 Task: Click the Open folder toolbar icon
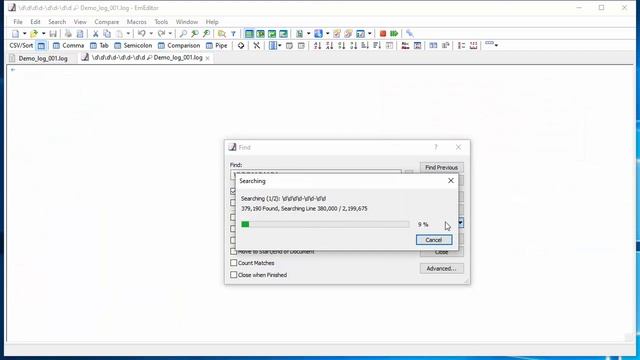pyautogui.click(x=34, y=33)
